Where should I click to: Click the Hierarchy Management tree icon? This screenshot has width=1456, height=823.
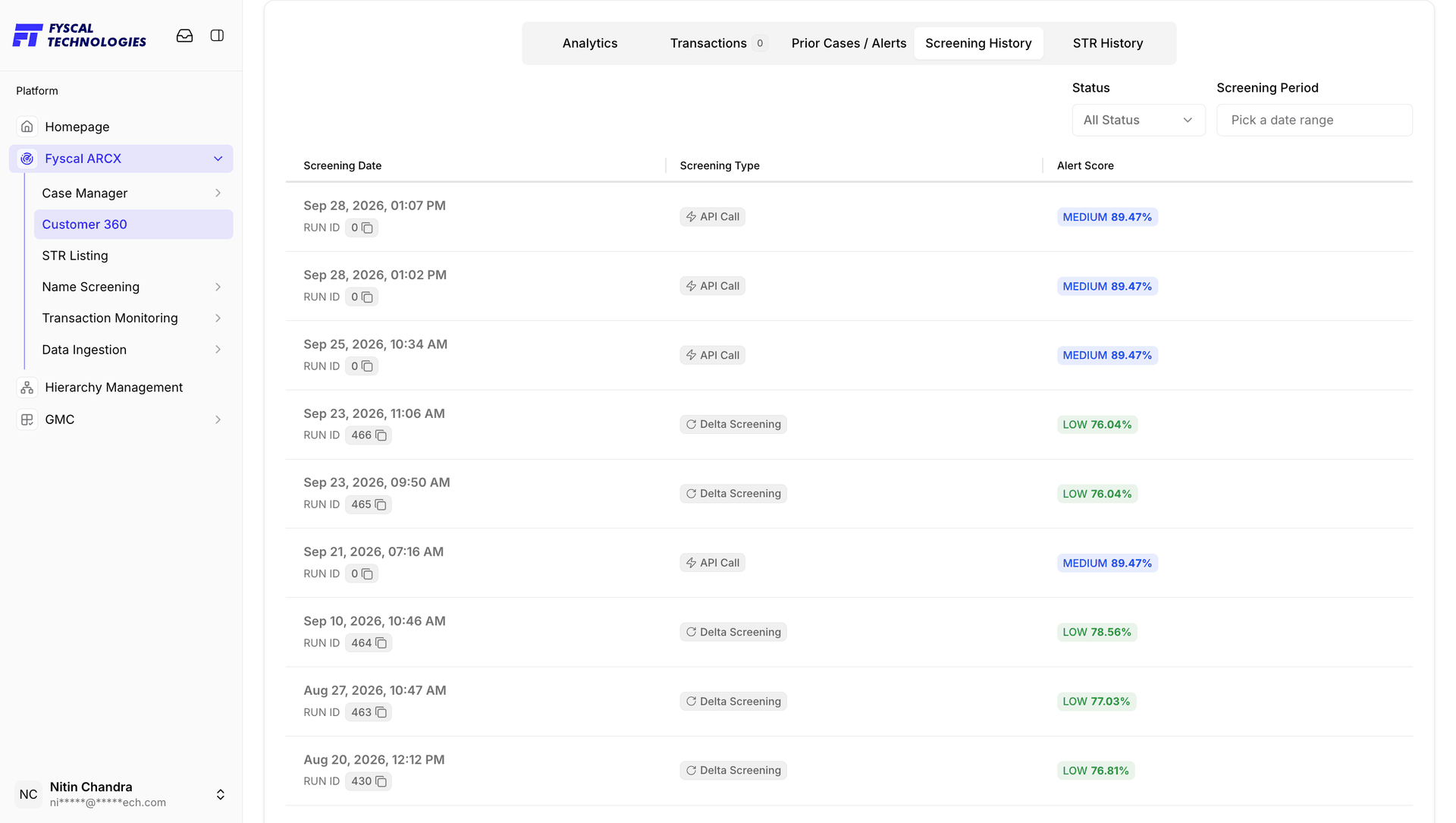(x=27, y=388)
